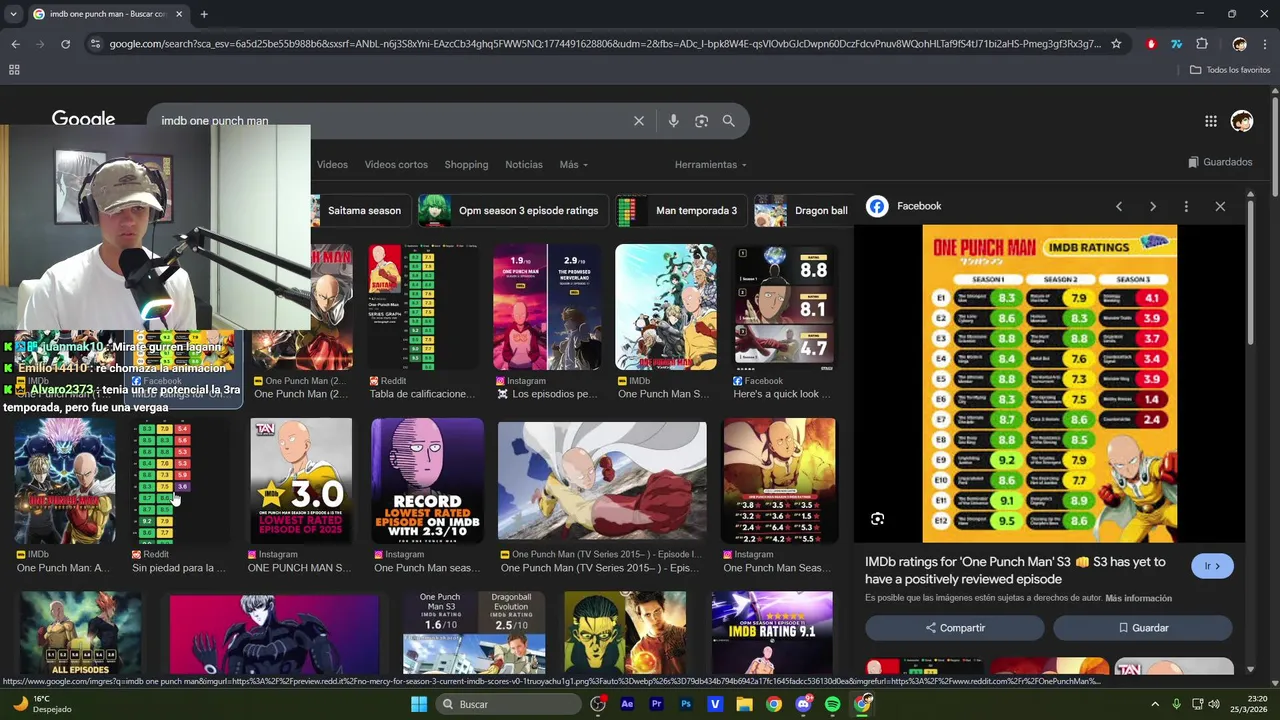This screenshot has width=1280, height=720.
Task: Select Dragon ball suggestion chip
Action: [x=803, y=211]
